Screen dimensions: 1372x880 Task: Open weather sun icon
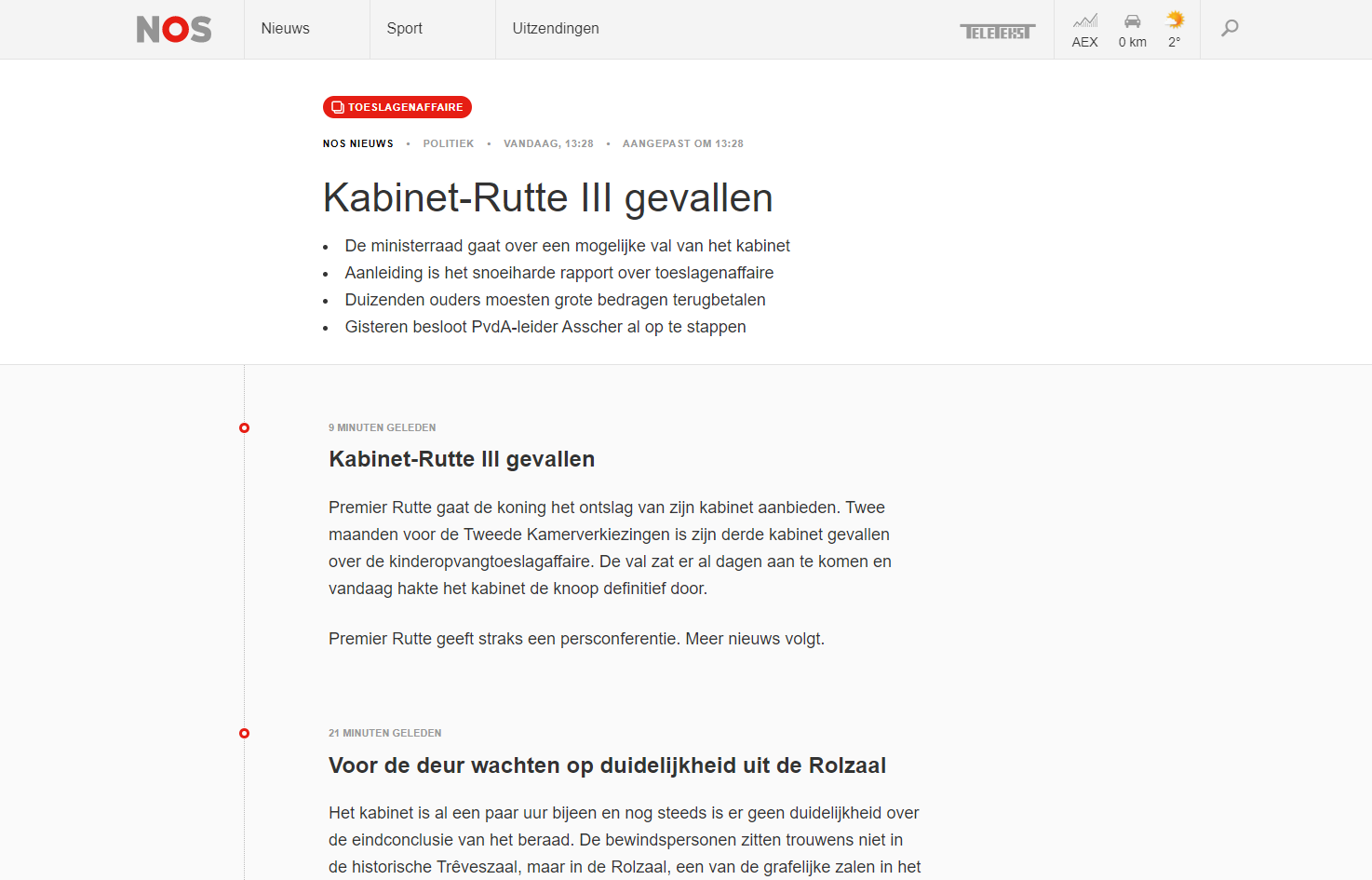(1175, 20)
